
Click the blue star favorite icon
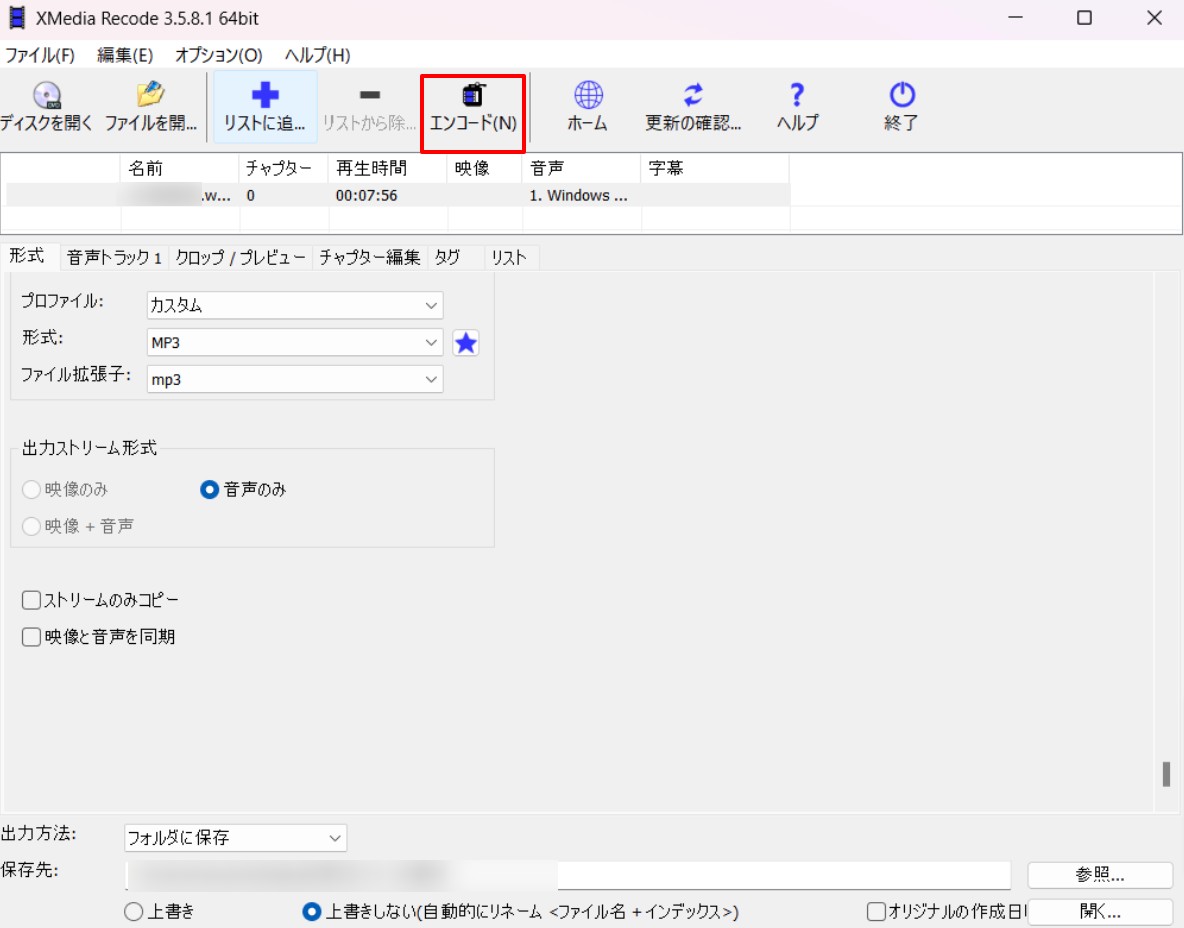pos(466,343)
